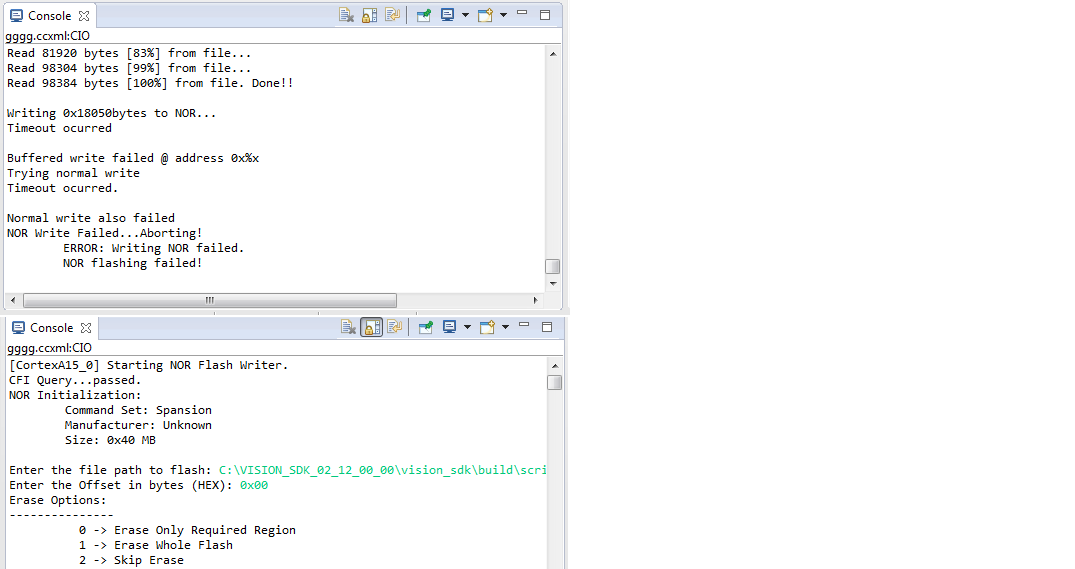Click scroll up arrow in top console
The height and width of the screenshot is (569, 1075).
553,53
